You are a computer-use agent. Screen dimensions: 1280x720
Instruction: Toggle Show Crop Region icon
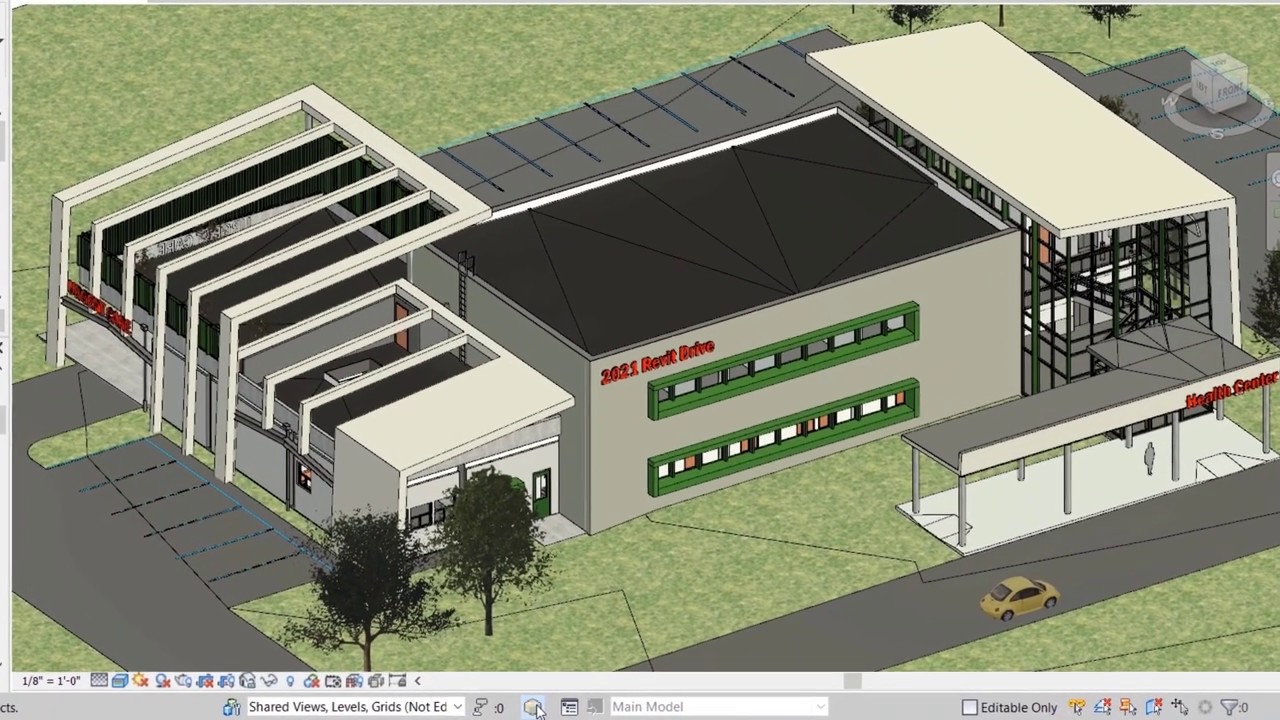pos(226,681)
